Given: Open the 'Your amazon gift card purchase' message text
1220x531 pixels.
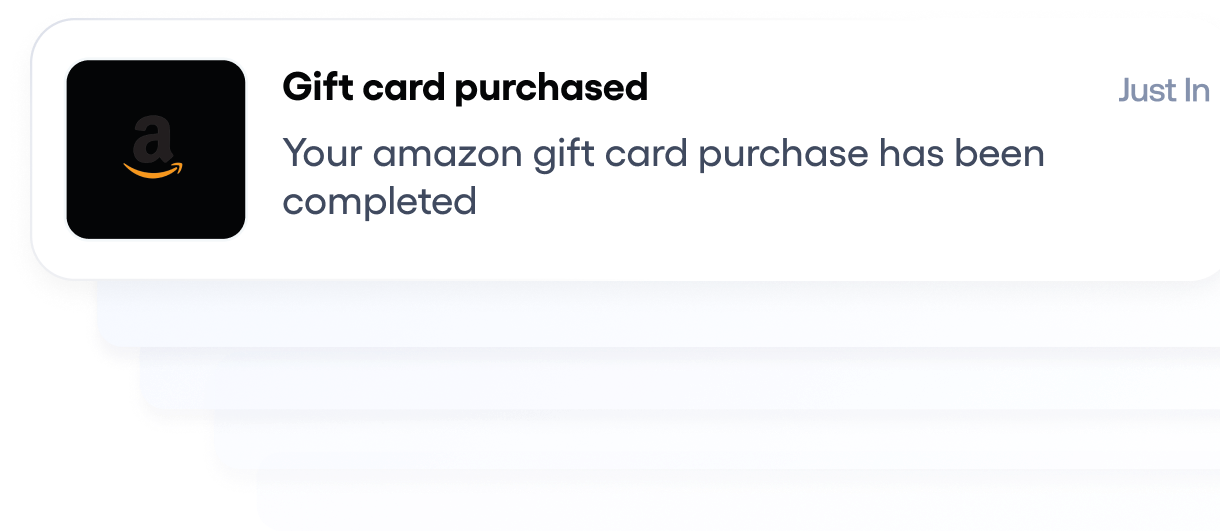Looking at the screenshot, I should (x=663, y=178).
